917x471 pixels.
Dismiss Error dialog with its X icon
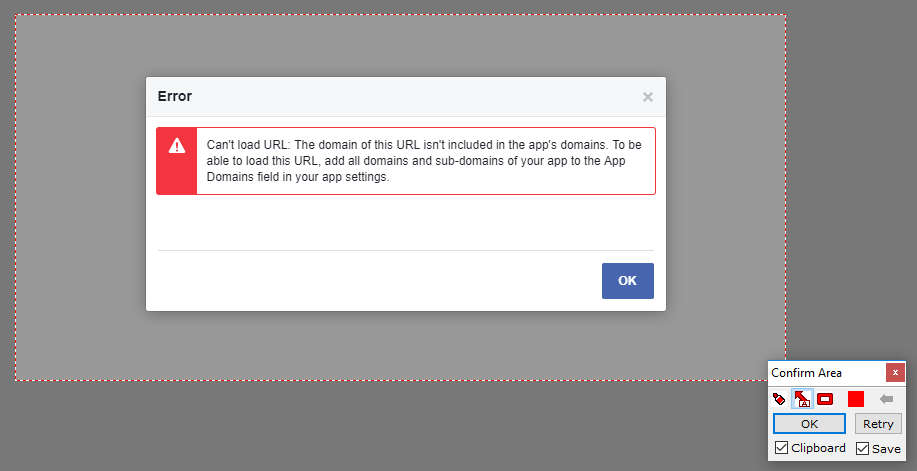point(647,97)
